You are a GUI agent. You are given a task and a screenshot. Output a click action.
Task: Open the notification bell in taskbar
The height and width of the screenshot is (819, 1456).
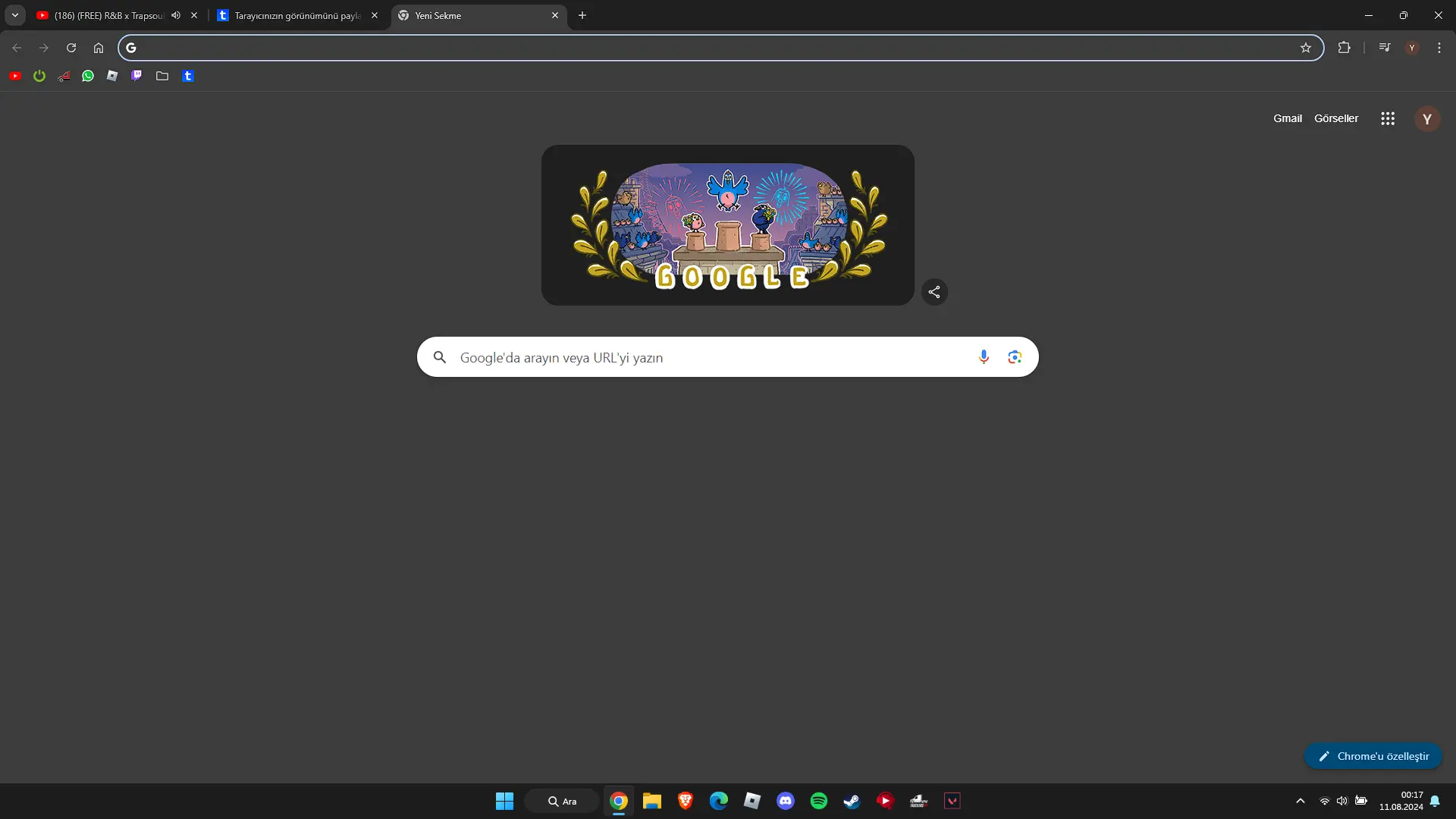[x=1435, y=801]
